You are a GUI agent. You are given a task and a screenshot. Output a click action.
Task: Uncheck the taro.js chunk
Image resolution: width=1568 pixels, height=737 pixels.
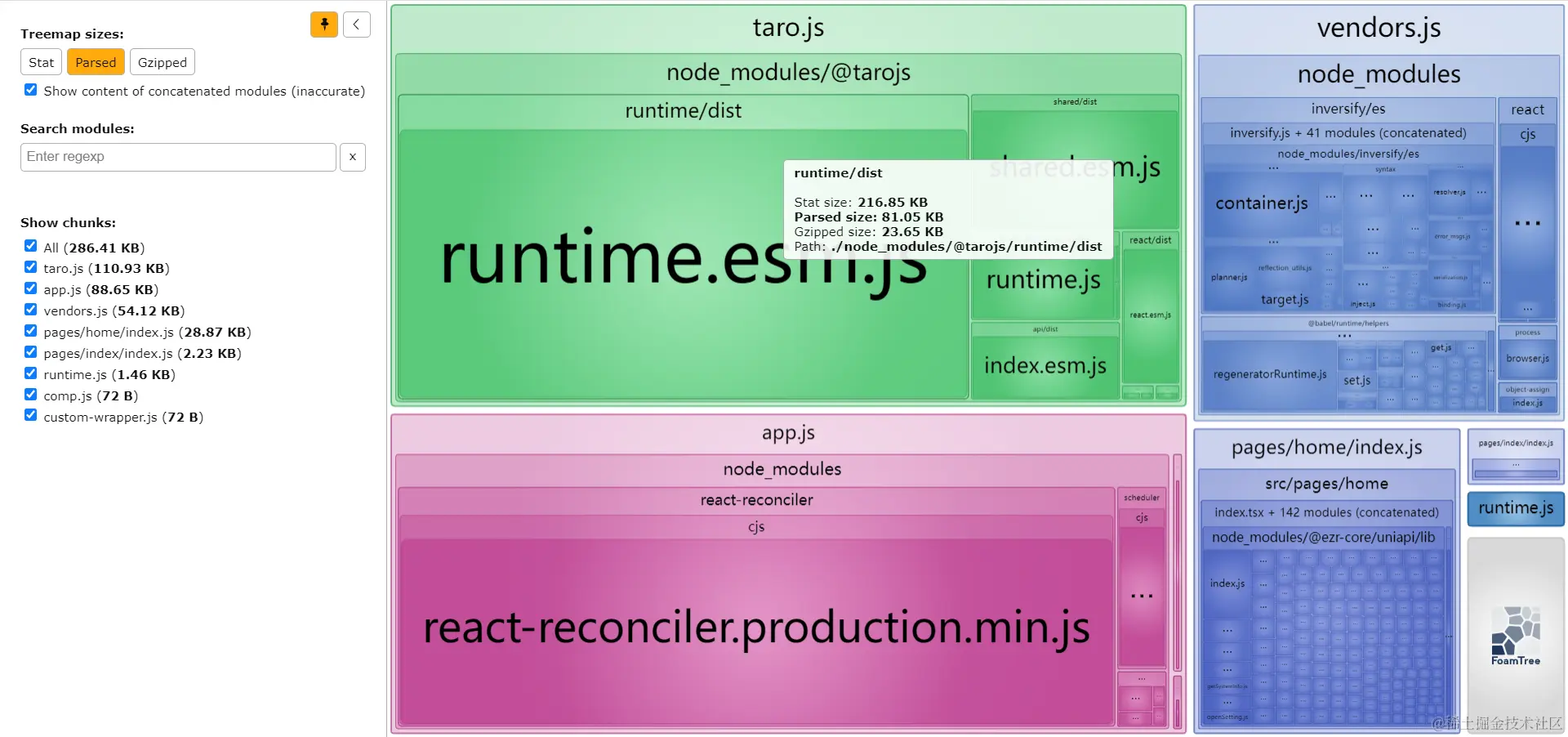30,267
